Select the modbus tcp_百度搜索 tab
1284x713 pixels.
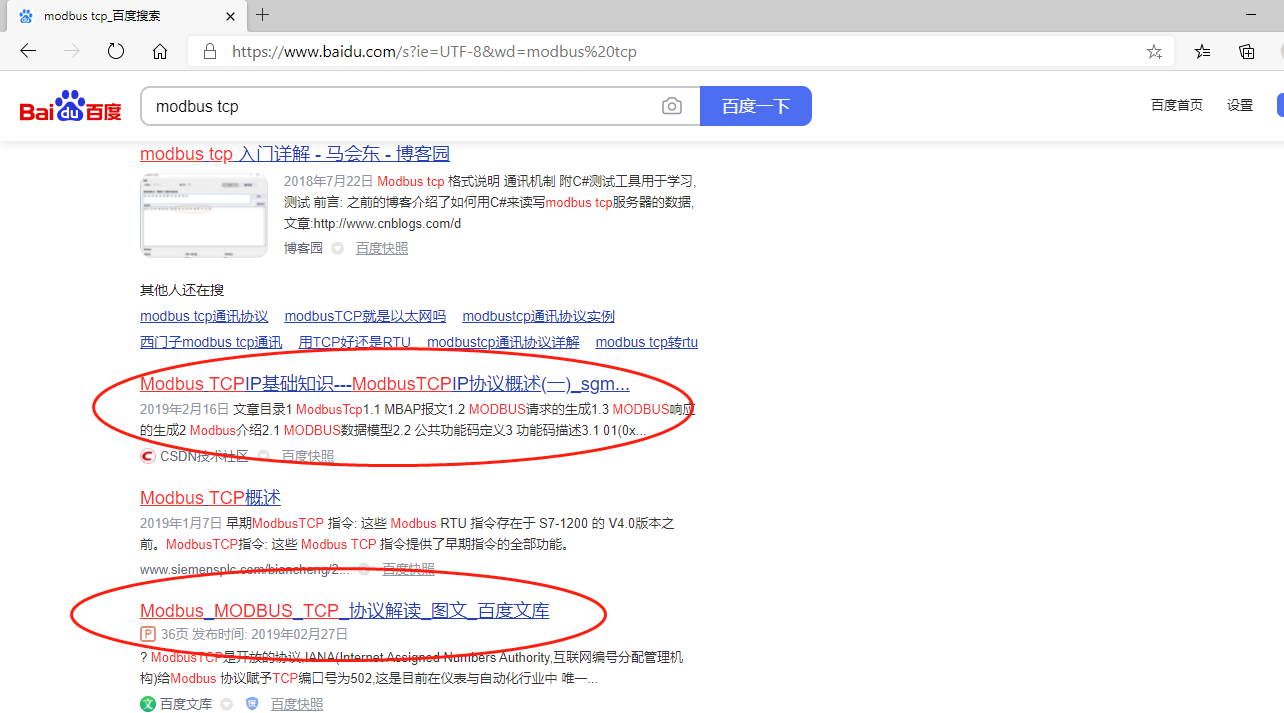pyautogui.click(x=124, y=16)
